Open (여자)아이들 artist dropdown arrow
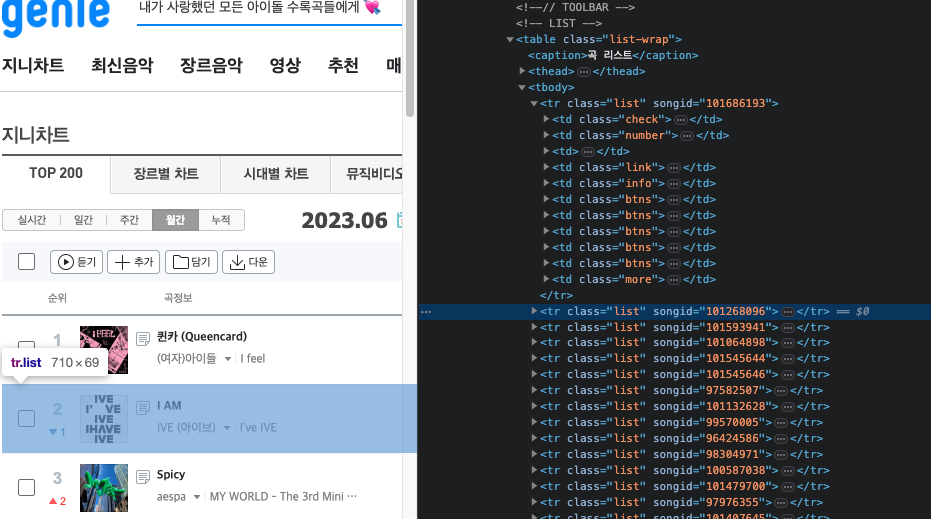This screenshot has width=931, height=519. tap(227, 359)
